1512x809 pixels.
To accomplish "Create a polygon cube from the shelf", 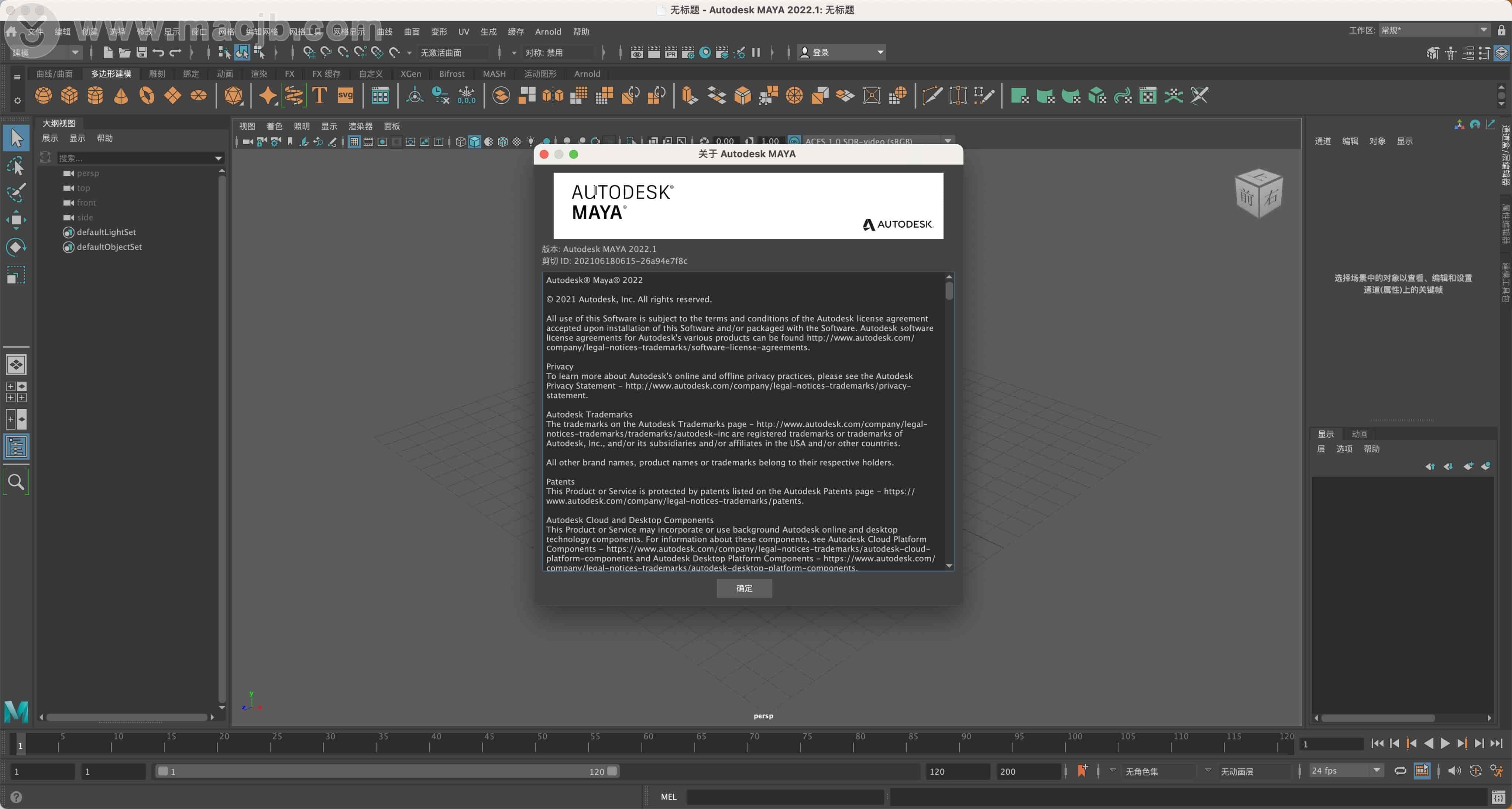I will pos(69,96).
